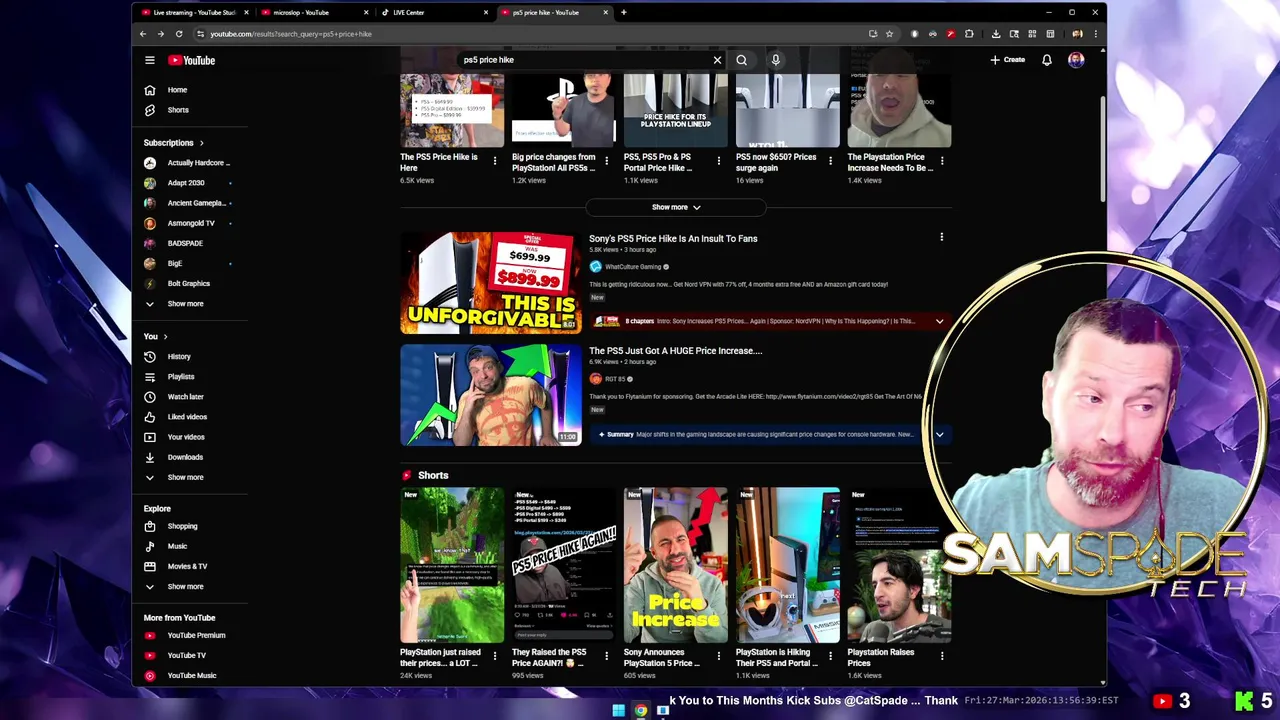The image size is (1280, 720).
Task: Expand Subscriptions section arrow
Action: tap(201, 143)
